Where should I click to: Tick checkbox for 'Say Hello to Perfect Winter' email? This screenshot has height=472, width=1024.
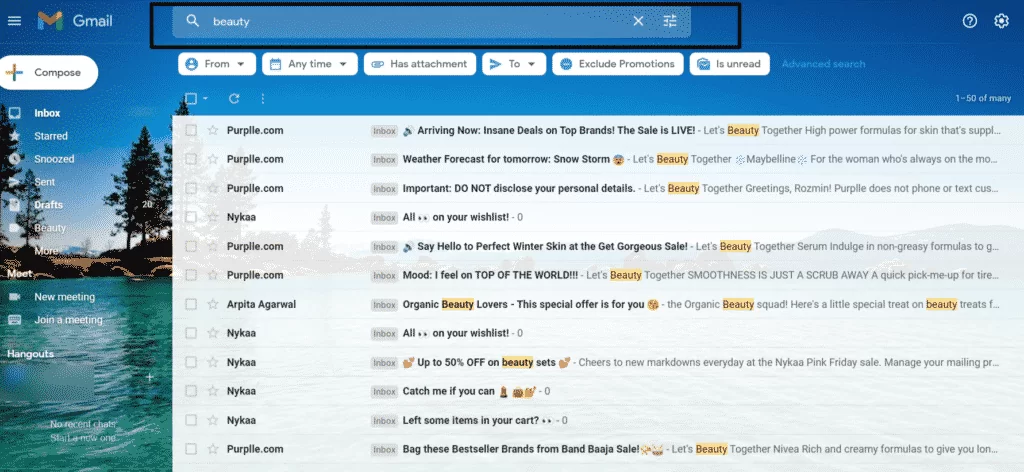[191, 246]
